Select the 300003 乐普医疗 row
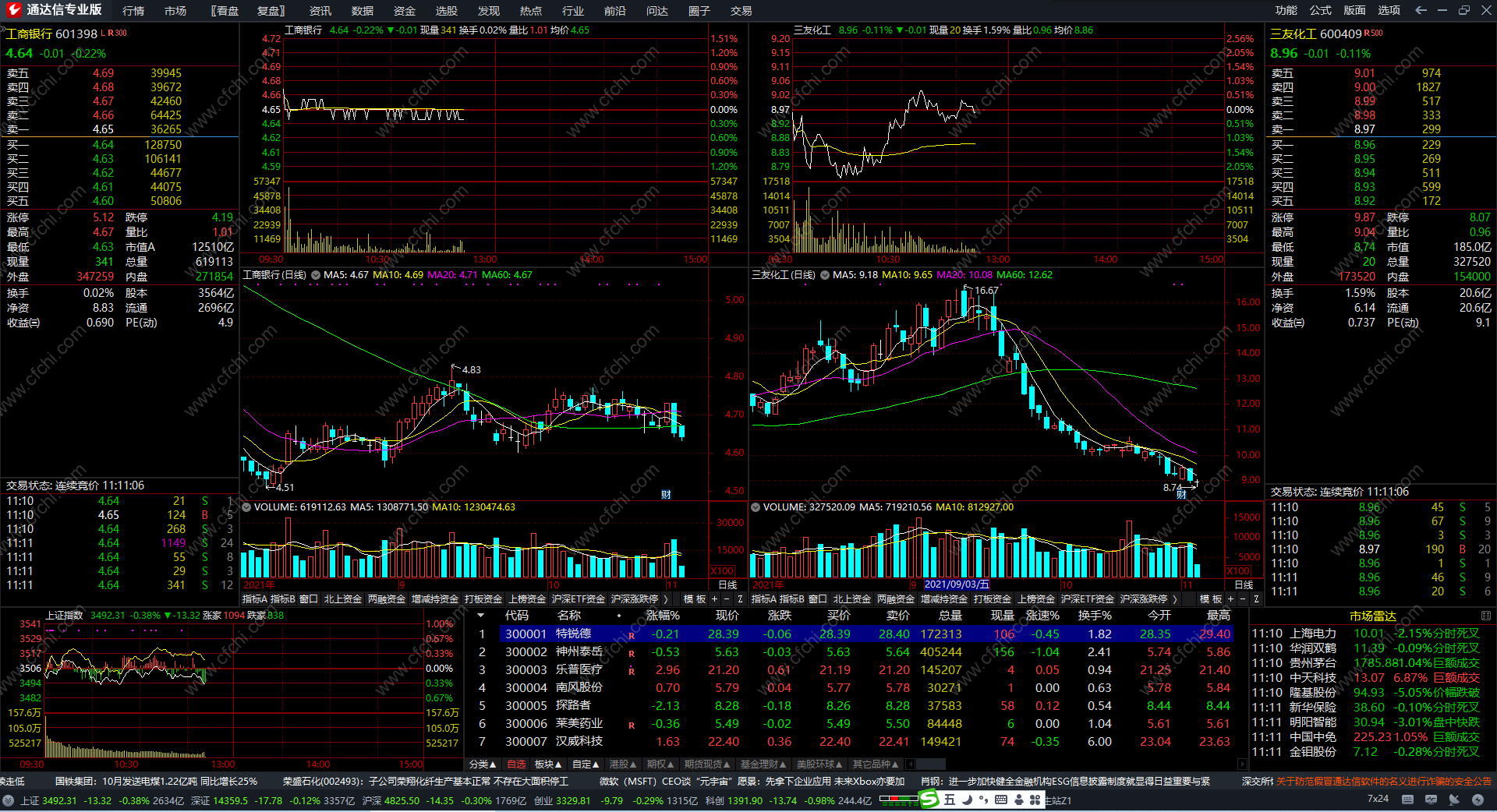The height and width of the screenshot is (812, 1497). [x=851, y=669]
